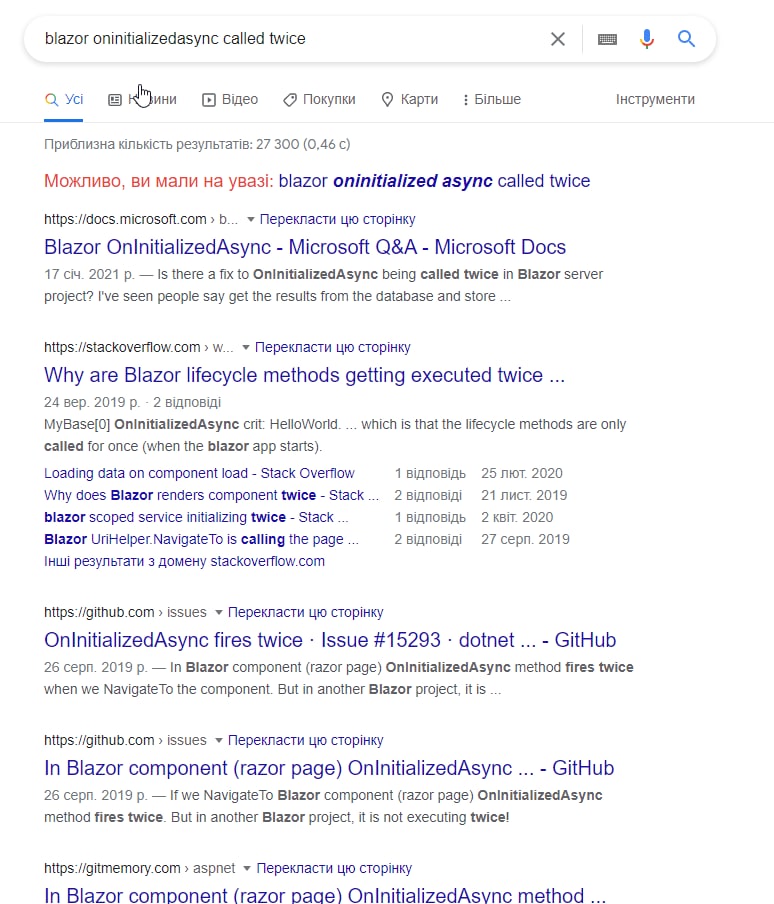Click the https://gitmemory.com › aspnet URL text
The image size is (774, 904).
[x=139, y=868]
